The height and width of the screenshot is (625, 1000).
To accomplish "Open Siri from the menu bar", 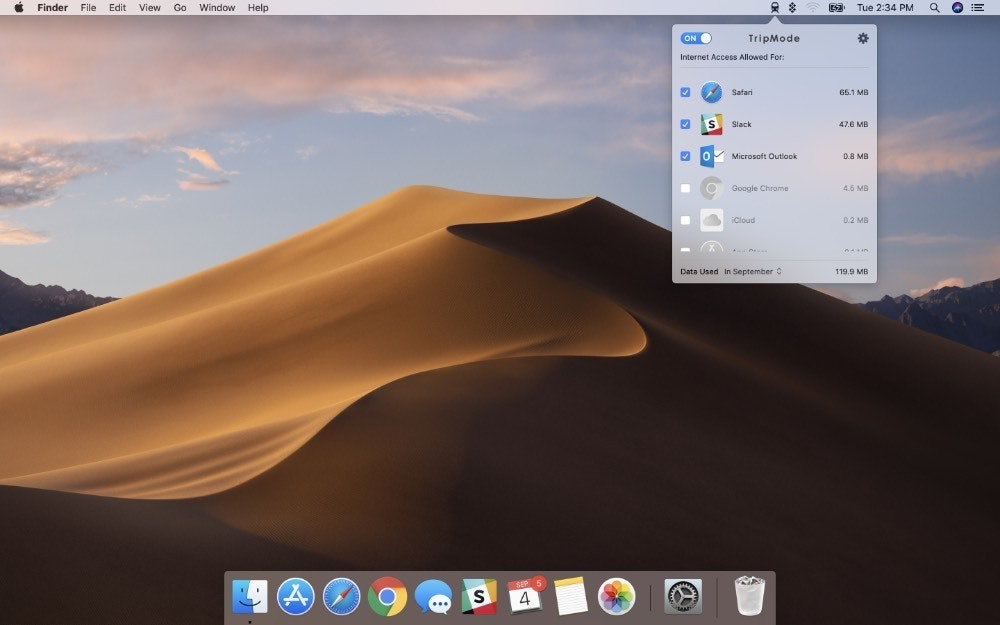I will (x=957, y=7).
